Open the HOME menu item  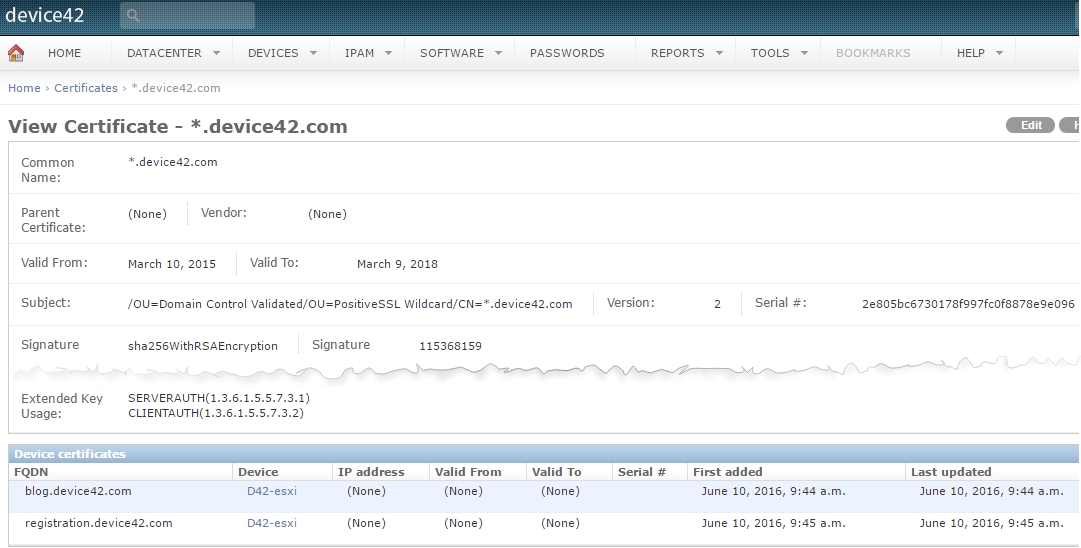pyautogui.click(x=64, y=53)
